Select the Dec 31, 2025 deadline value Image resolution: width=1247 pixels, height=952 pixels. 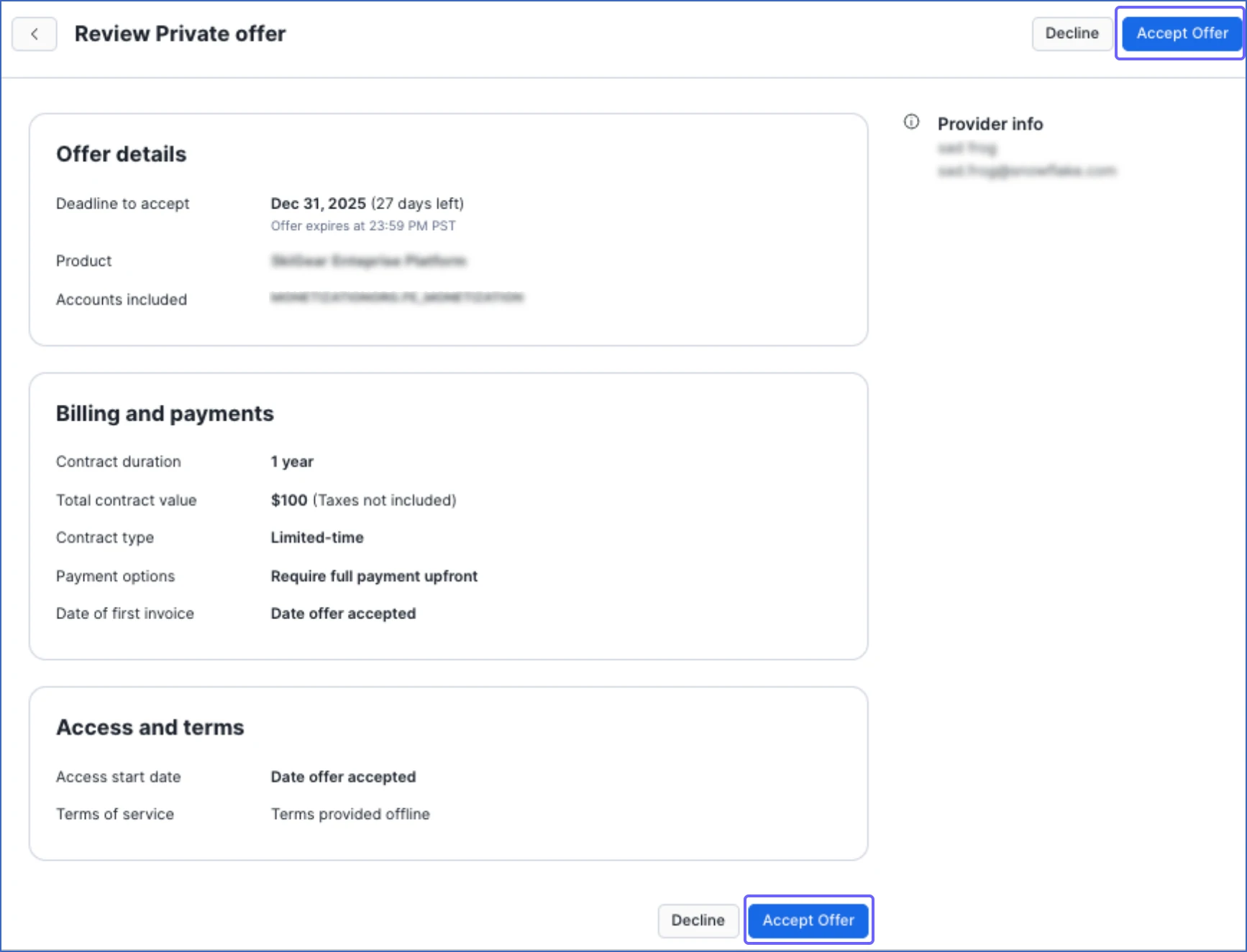pos(367,203)
